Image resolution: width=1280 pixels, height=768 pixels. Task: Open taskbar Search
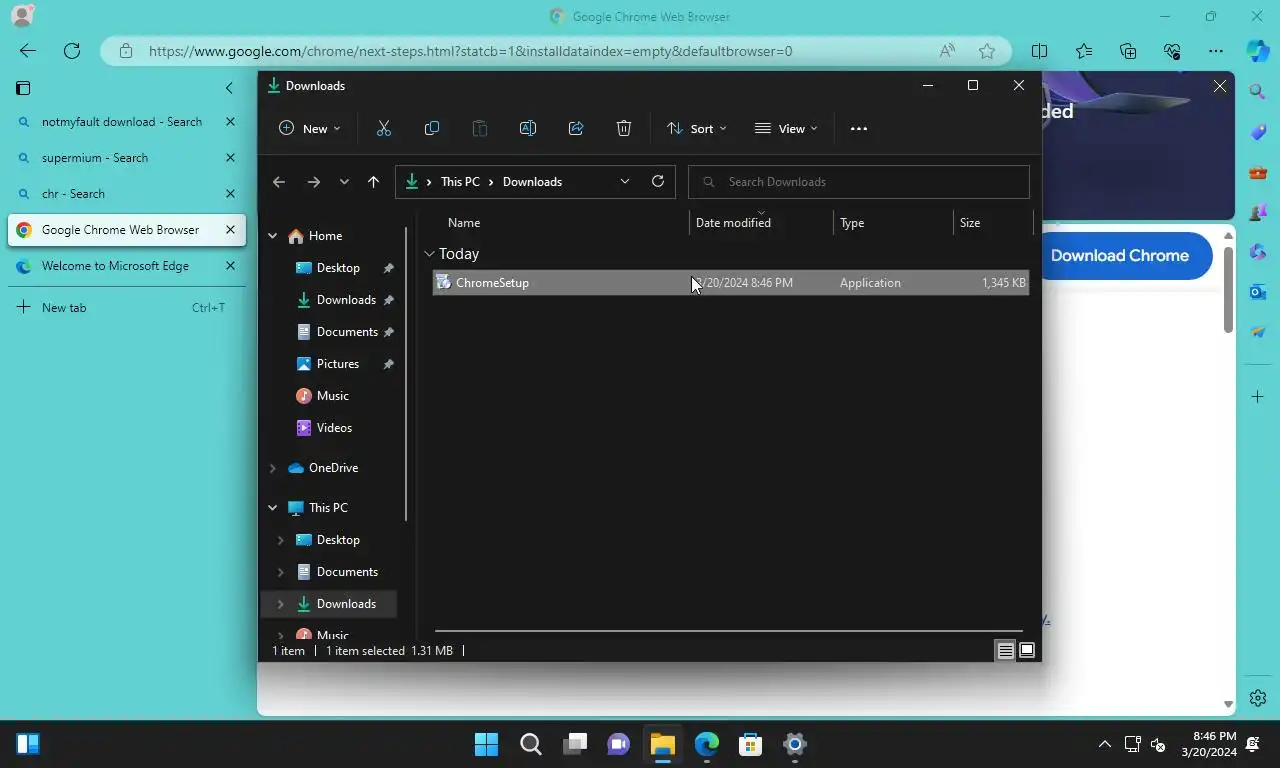(530, 744)
